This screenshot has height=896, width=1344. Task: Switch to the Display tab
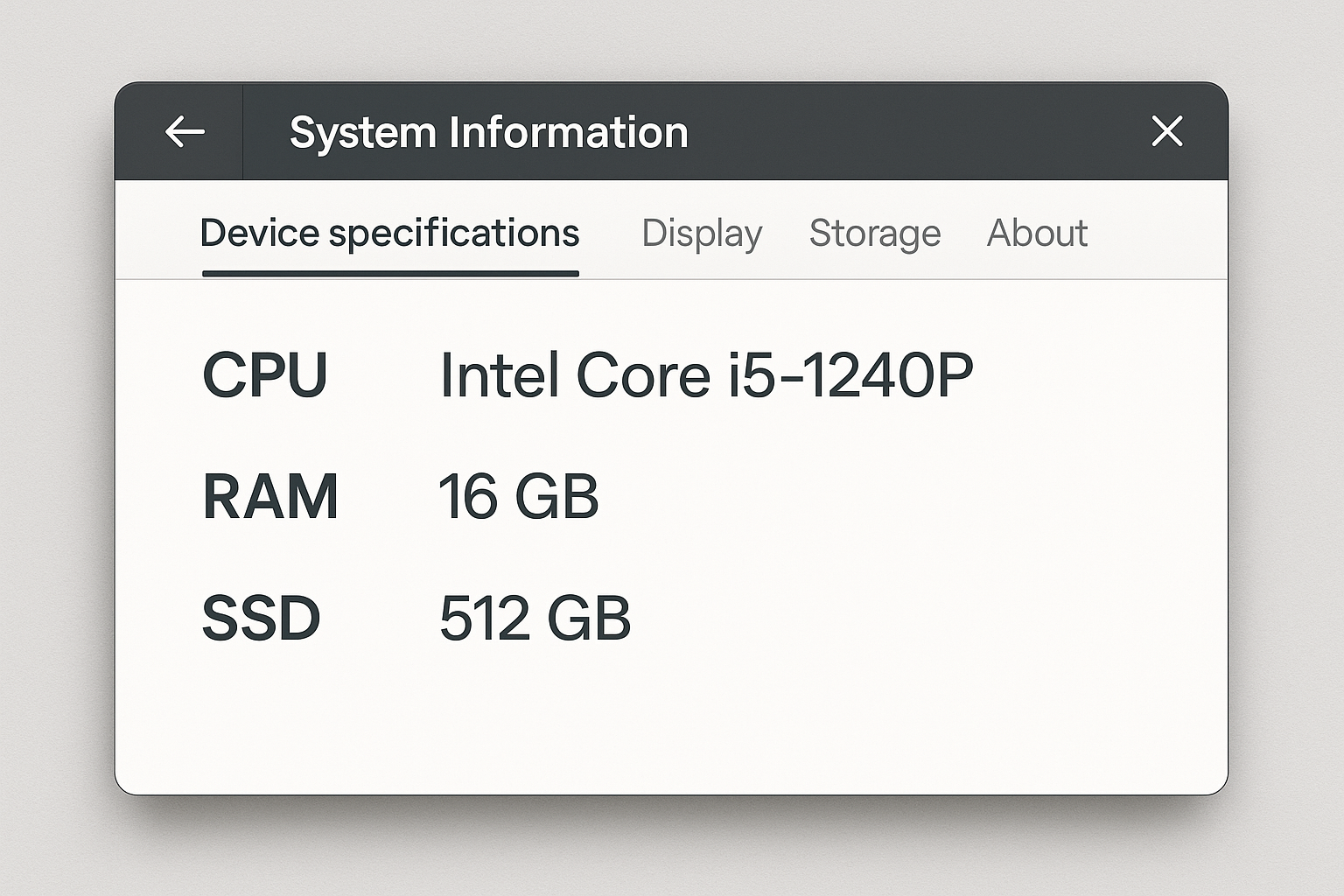coord(702,234)
